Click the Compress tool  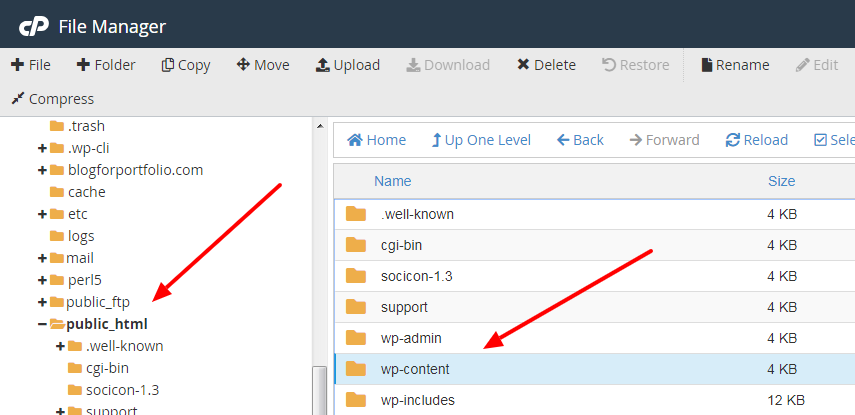tap(52, 99)
